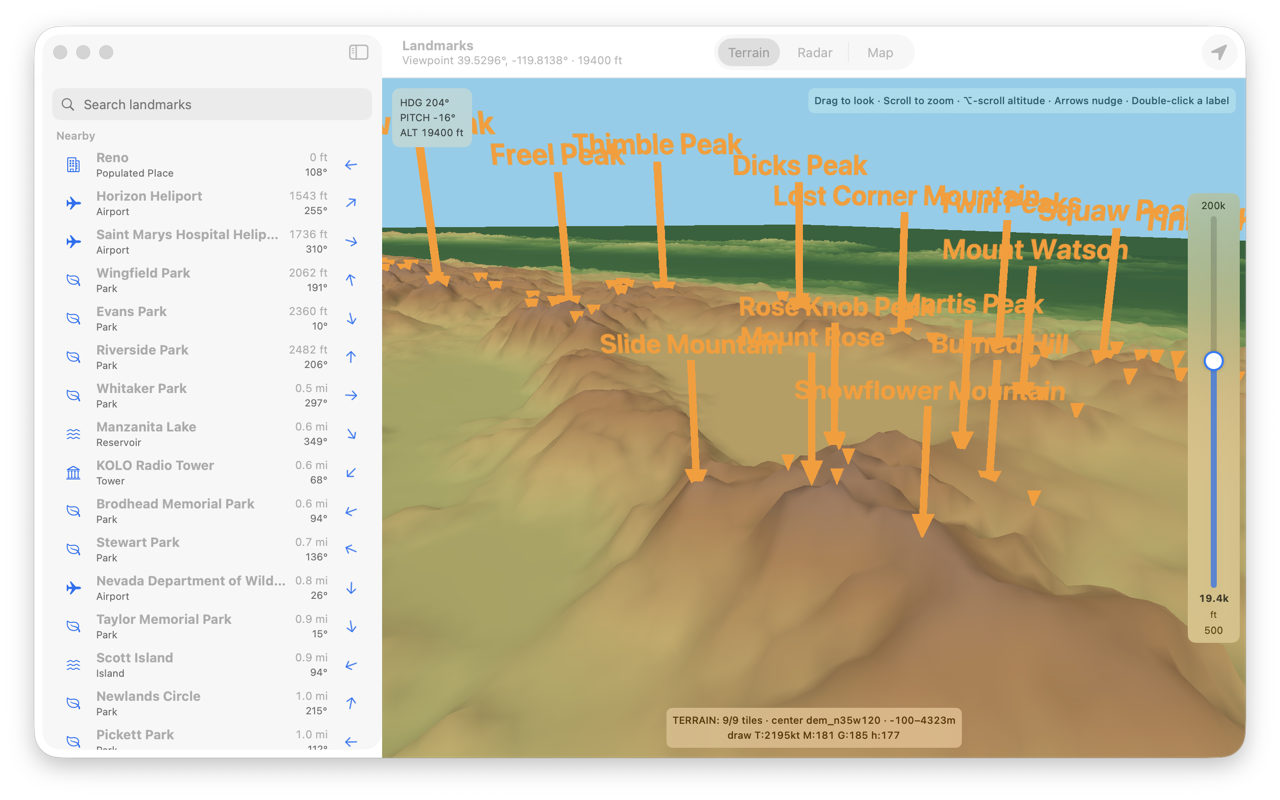Screen dimensions: 1280x800
Task: Click the Stewart Park icon
Action: coord(73,550)
